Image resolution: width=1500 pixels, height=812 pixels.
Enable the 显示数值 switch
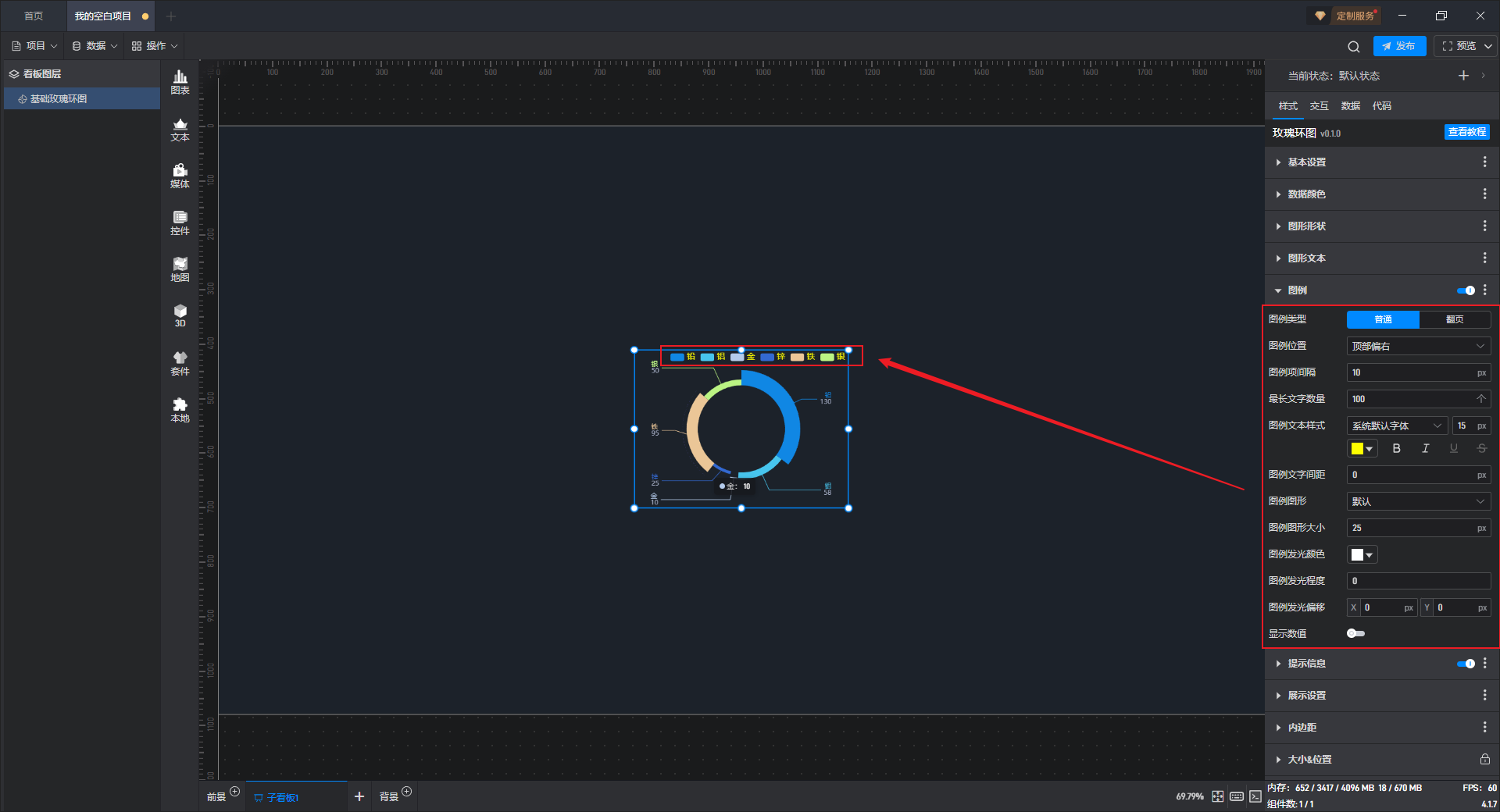click(1355, 633)
